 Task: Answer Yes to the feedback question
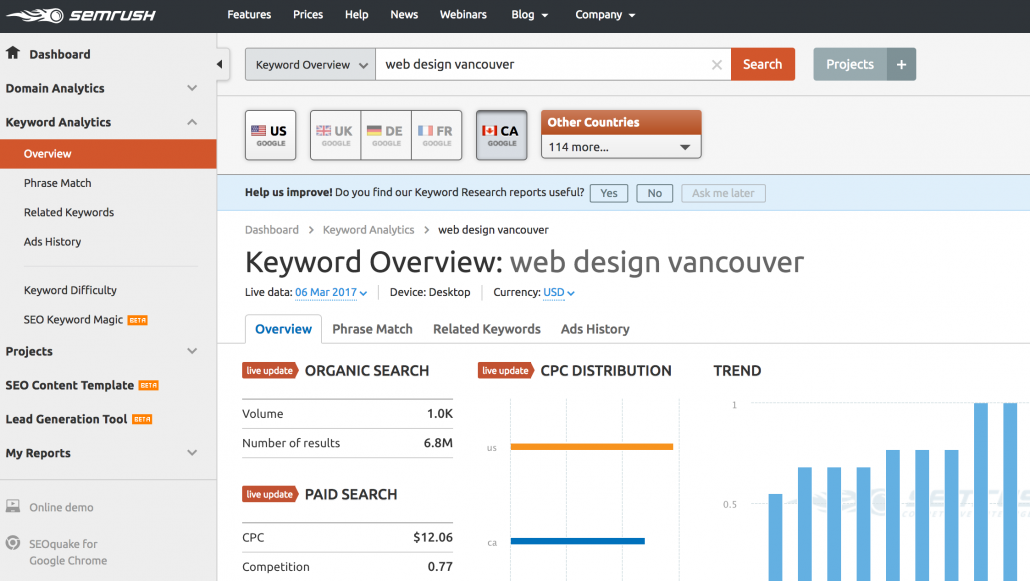coord(609,193)
